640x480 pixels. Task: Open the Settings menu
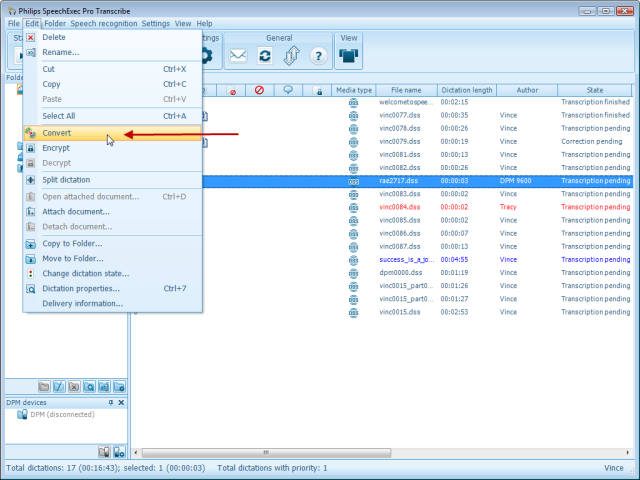click(x=156, y=23)
